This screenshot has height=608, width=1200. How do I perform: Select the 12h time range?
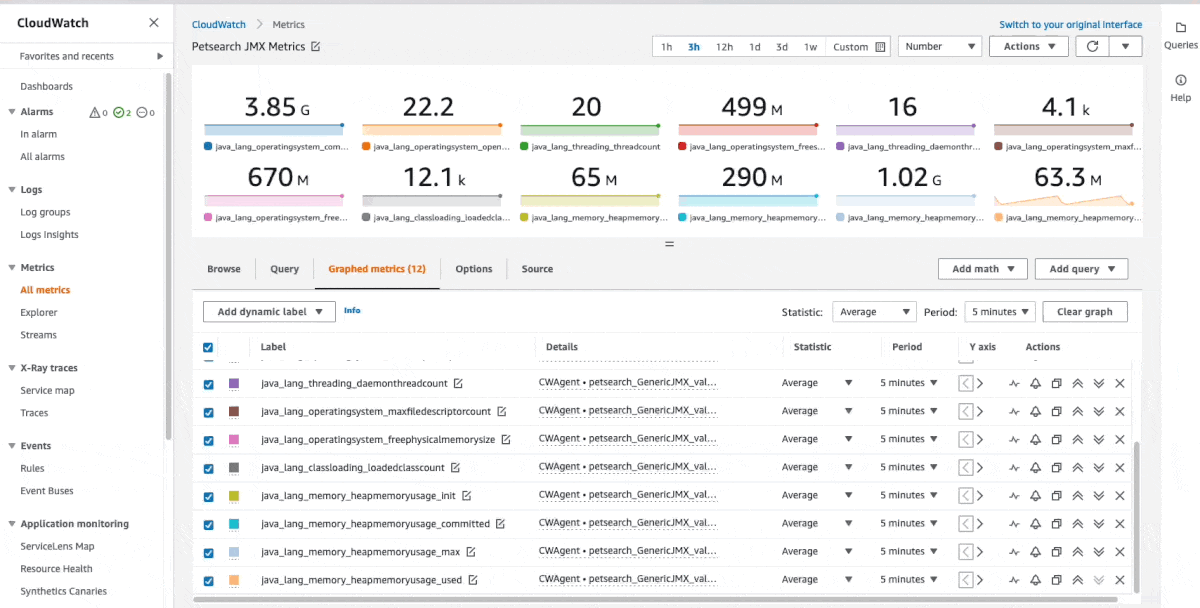pos(724,47)
